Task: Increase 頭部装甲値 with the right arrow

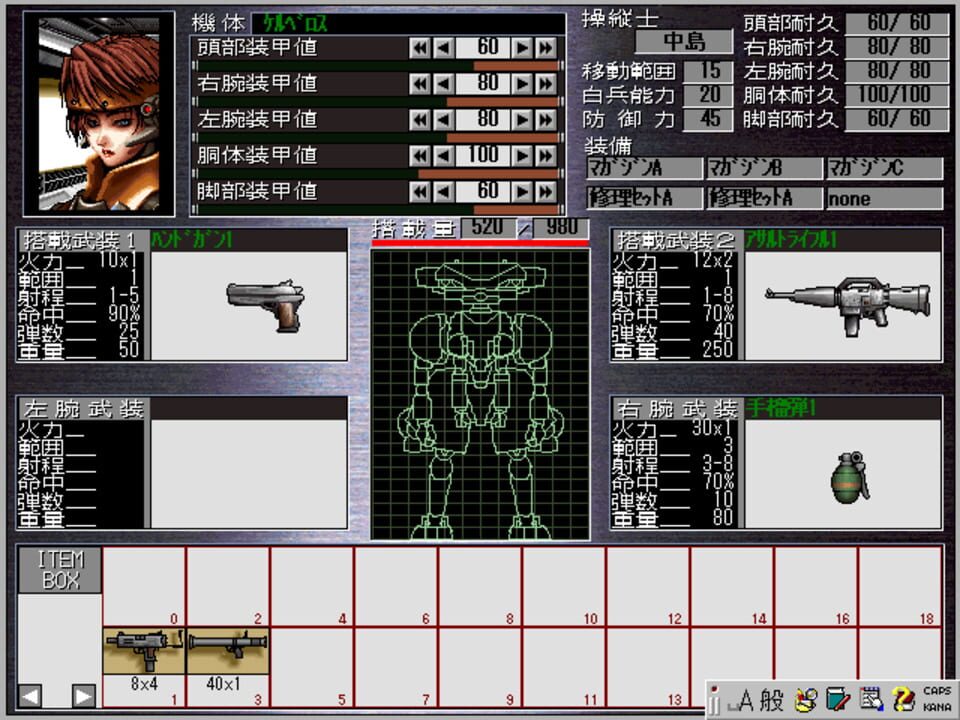Action: point(524,48)
